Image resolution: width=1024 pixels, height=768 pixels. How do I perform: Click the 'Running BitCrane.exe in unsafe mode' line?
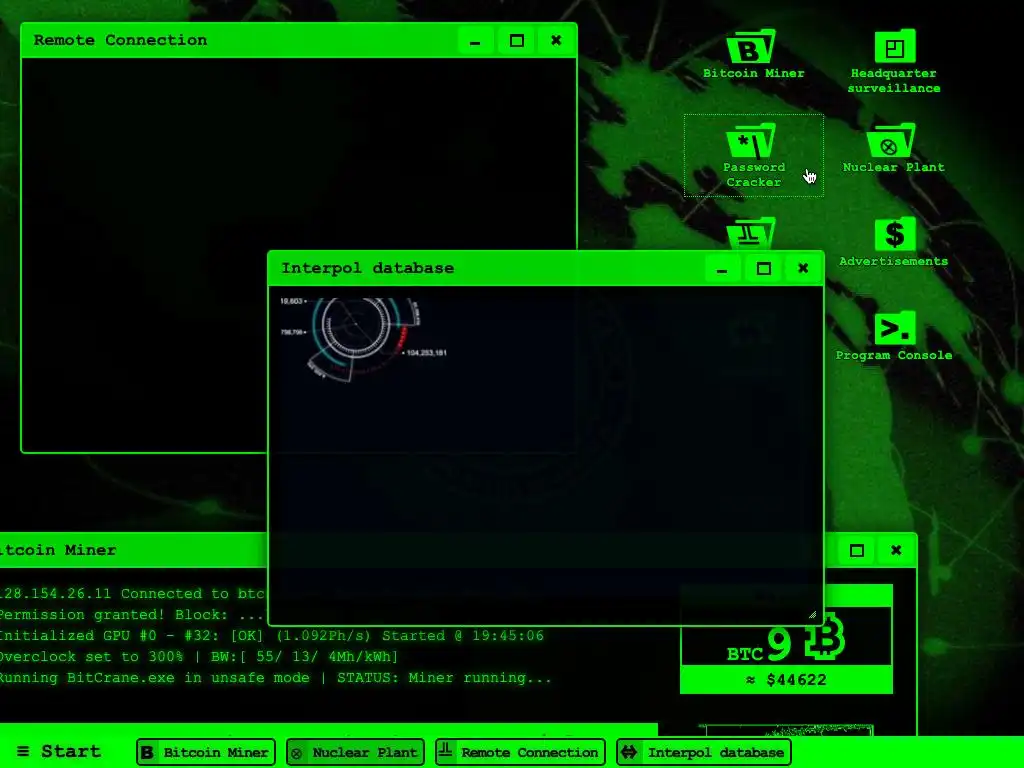275,678
